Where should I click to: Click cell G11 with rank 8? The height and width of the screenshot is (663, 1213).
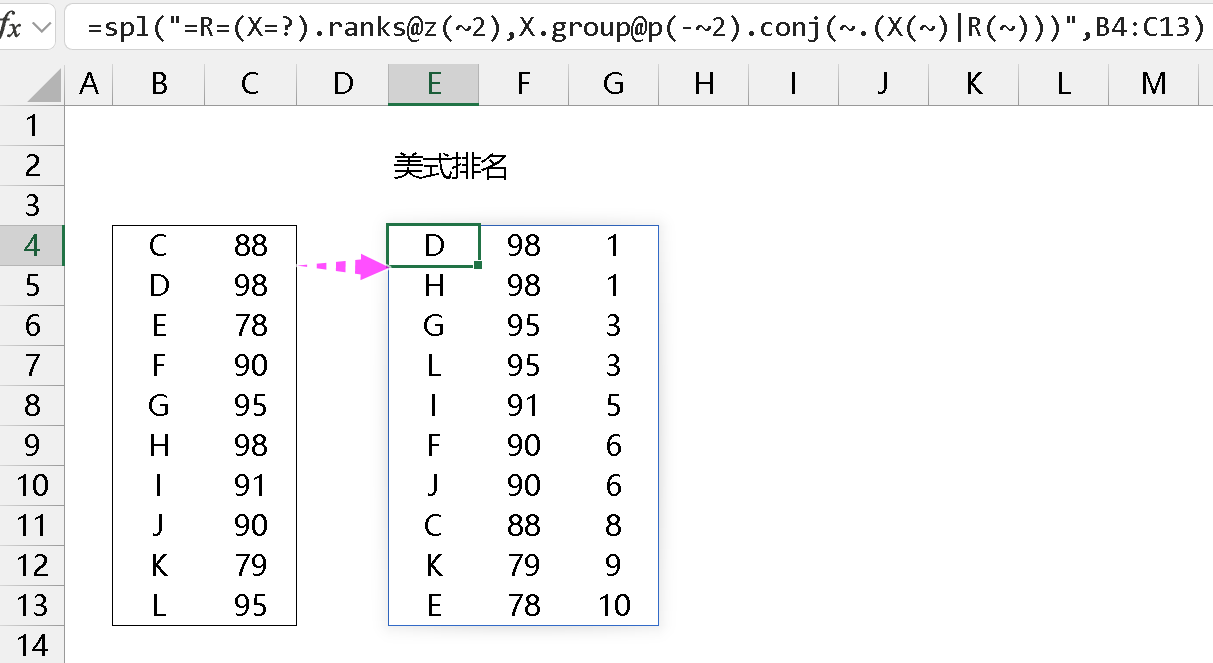click(x=613, y=526)
